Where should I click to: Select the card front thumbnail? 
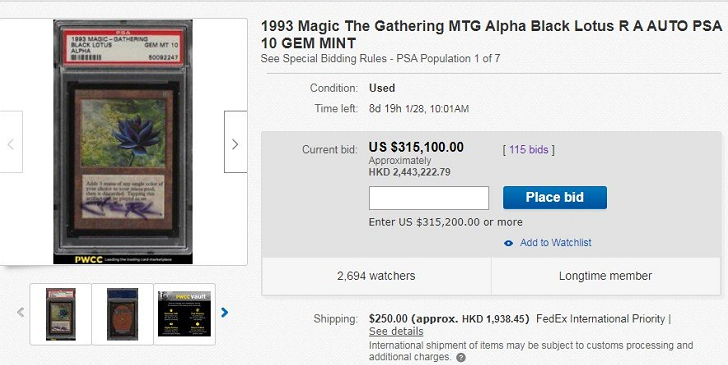(60, 314)
